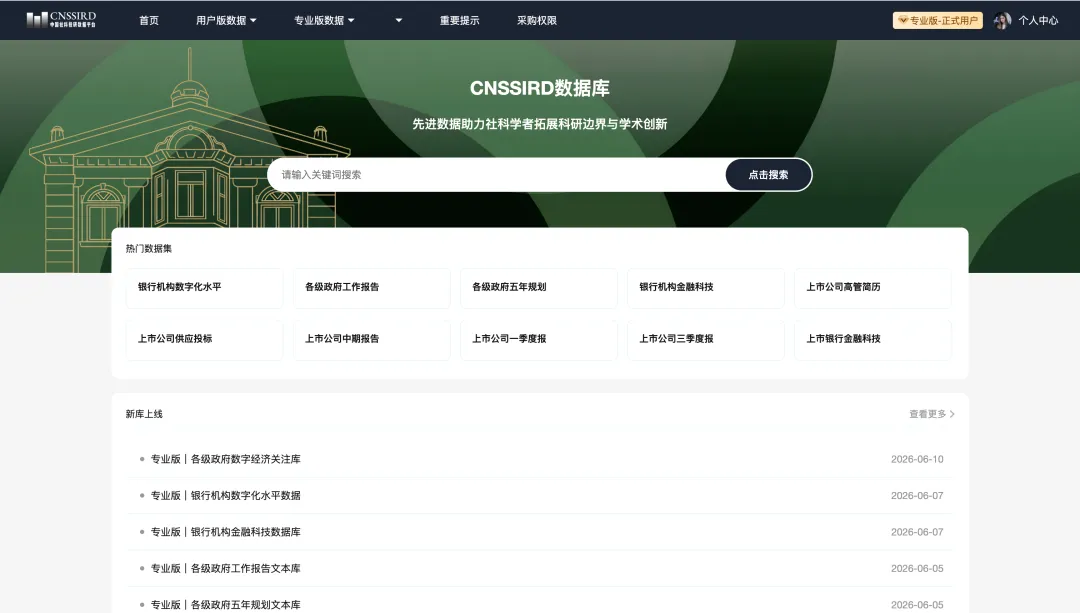The image size is (1080, 613).
Task: Open 银行机构金融科技 dataset card
Action: [706, 287]
